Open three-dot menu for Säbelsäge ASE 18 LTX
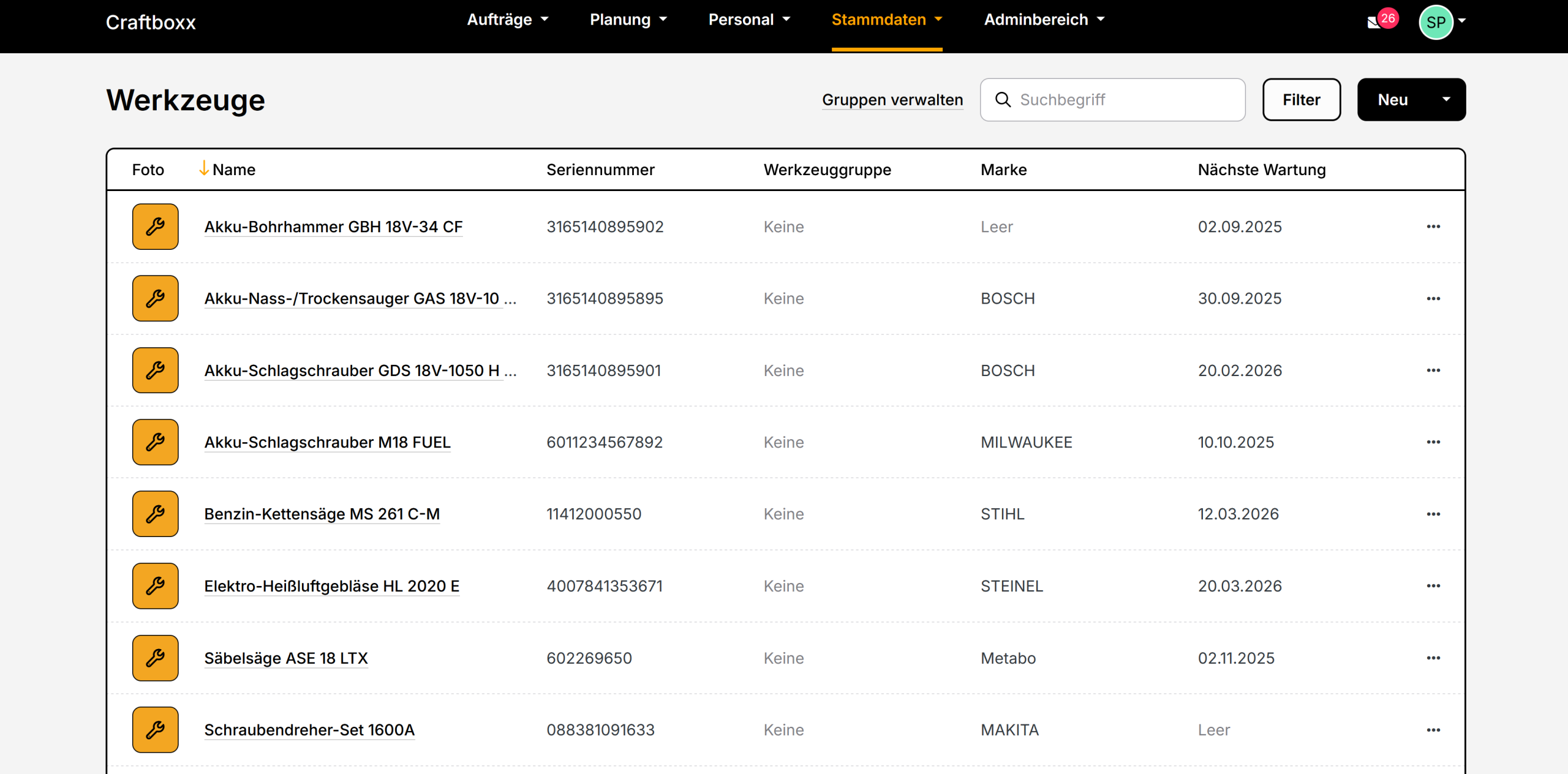 click(x=1433, y=658)
